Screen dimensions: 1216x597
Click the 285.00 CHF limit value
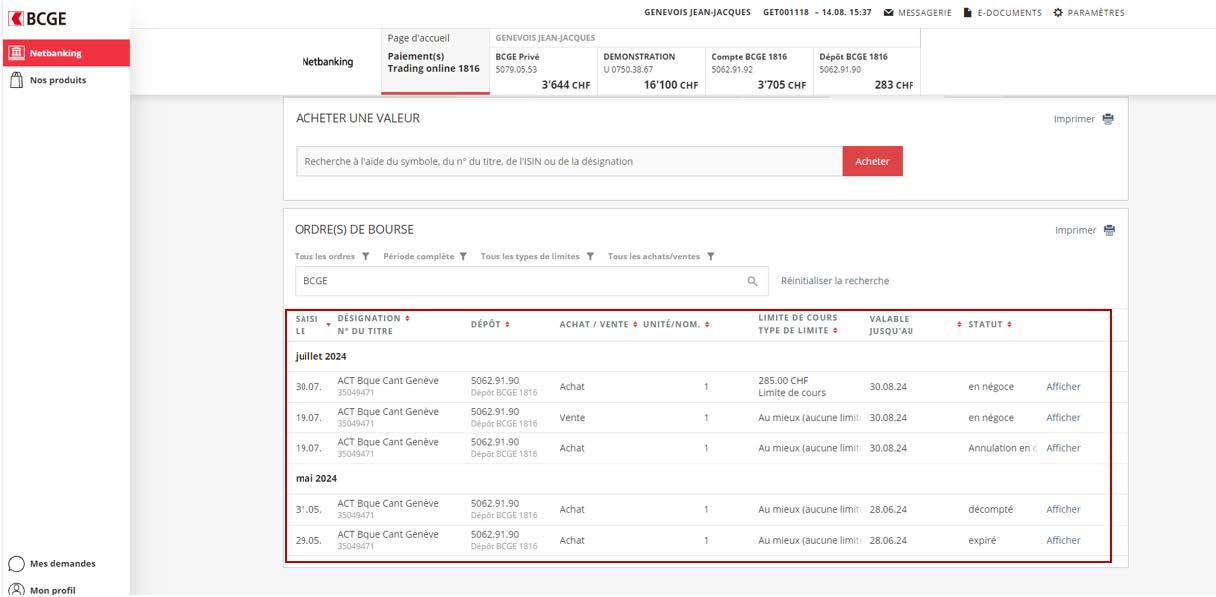click(783, 381)
